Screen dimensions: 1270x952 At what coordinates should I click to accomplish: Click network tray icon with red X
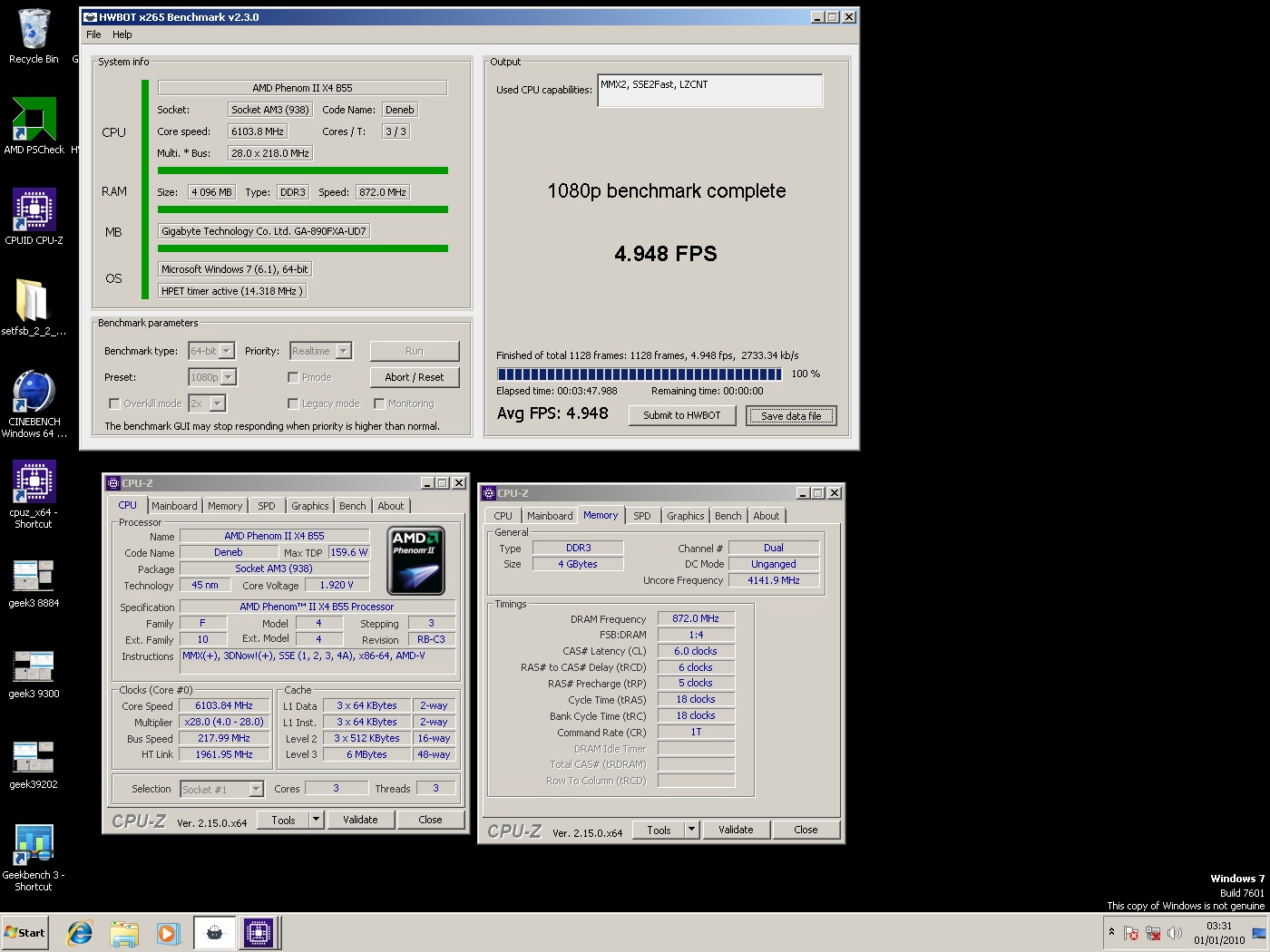pos(1153,933)
